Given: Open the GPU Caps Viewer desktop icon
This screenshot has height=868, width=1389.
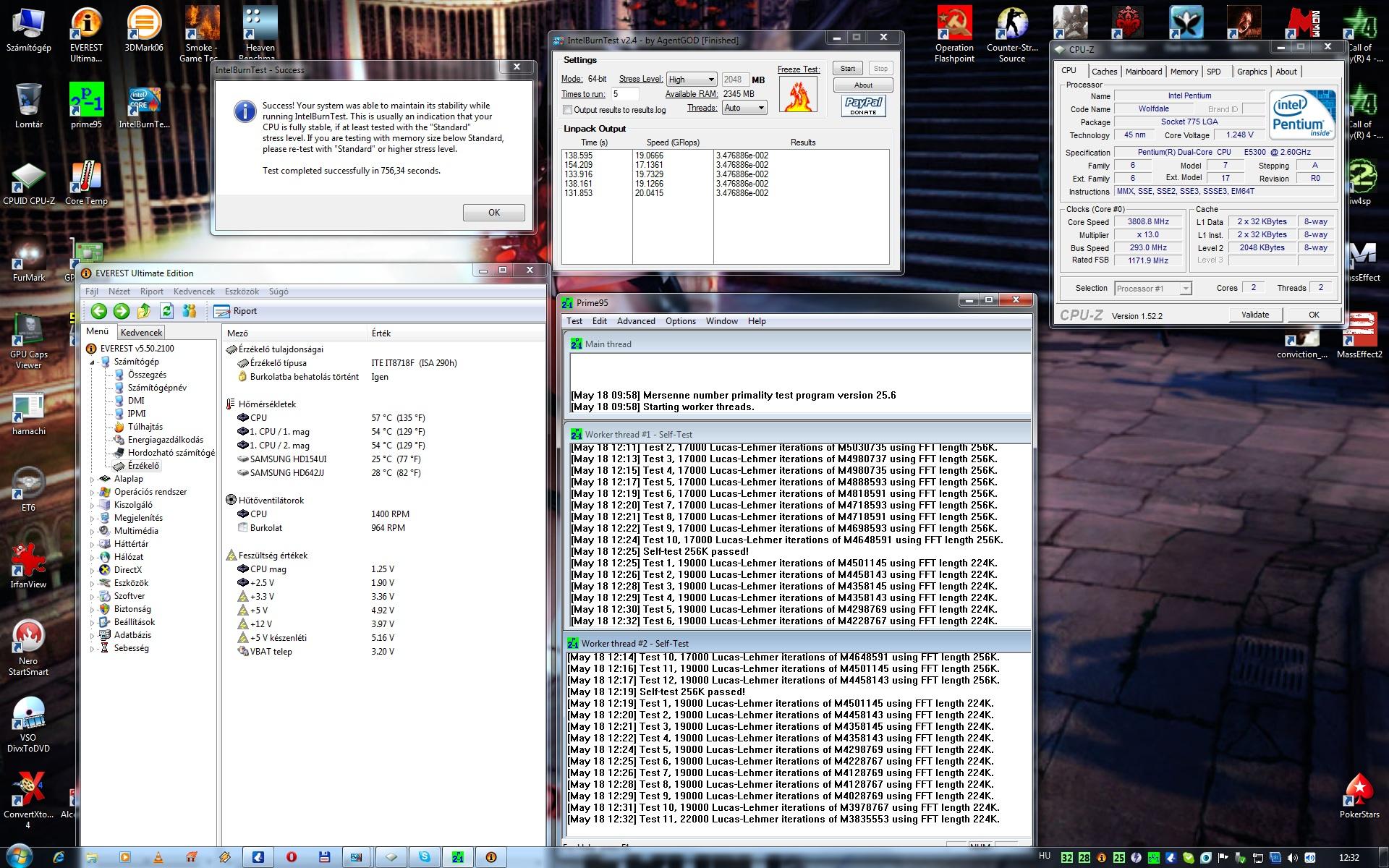Looking at the screenshot, I should point(29,341).
